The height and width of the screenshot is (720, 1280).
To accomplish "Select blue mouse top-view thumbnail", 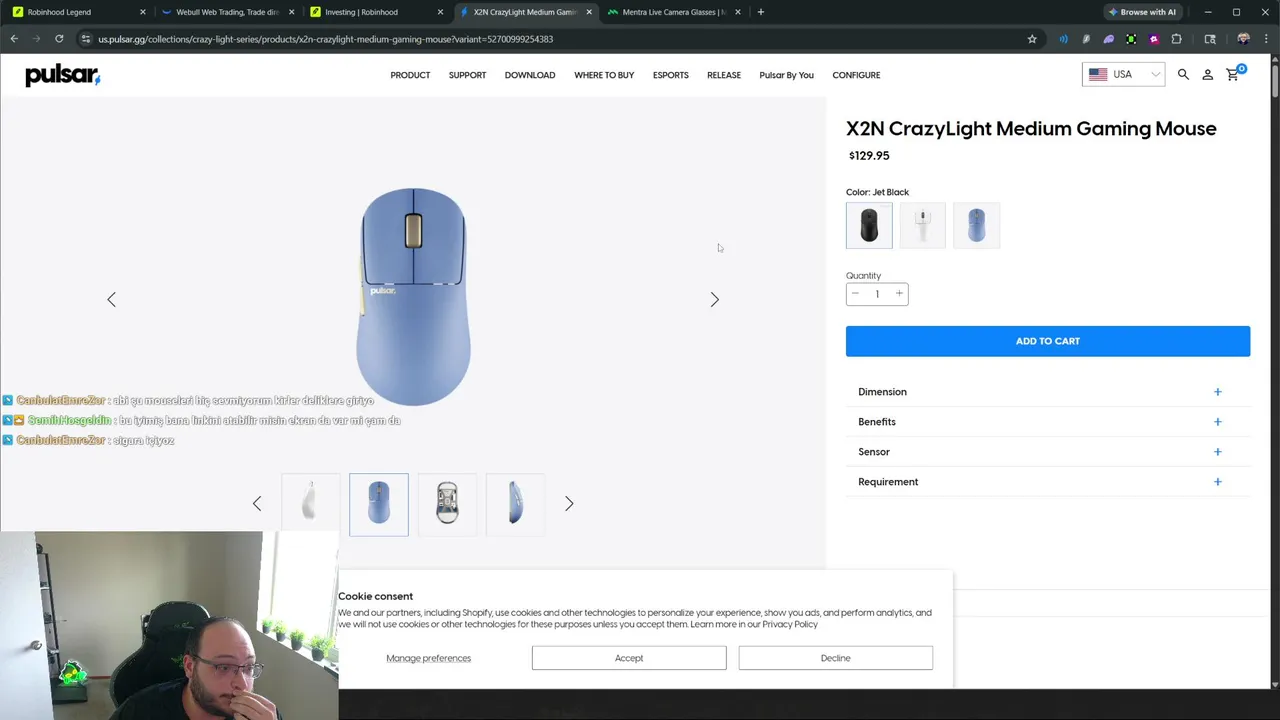I will pyautogui.click(x=379, y=503).
